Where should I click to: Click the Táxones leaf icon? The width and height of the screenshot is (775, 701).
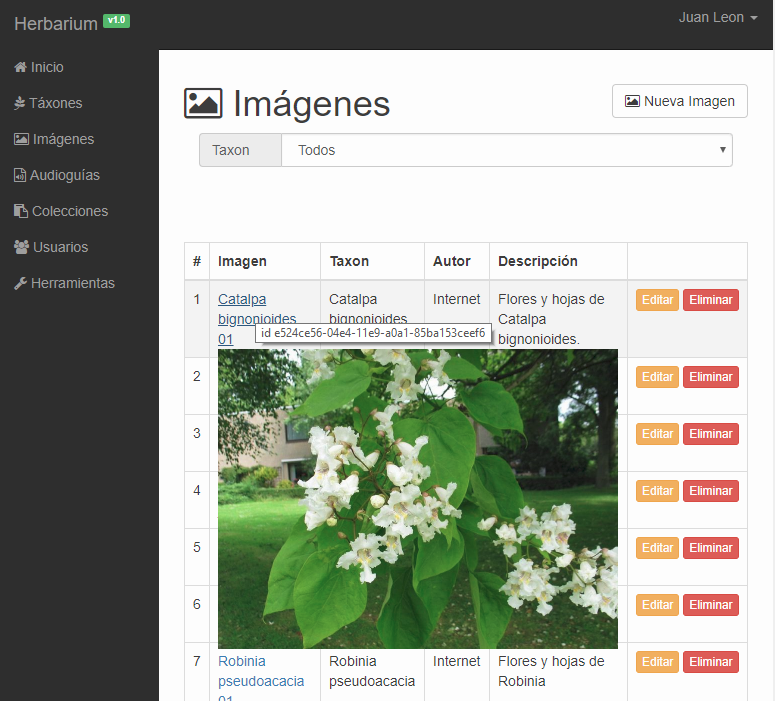tap(20, 103)
